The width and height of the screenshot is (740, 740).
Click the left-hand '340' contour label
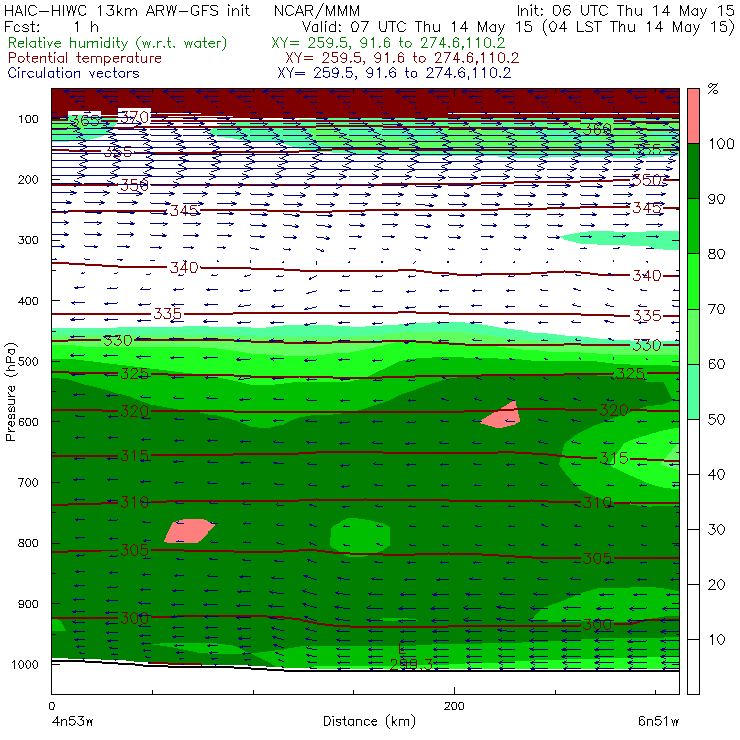[184, 268]
